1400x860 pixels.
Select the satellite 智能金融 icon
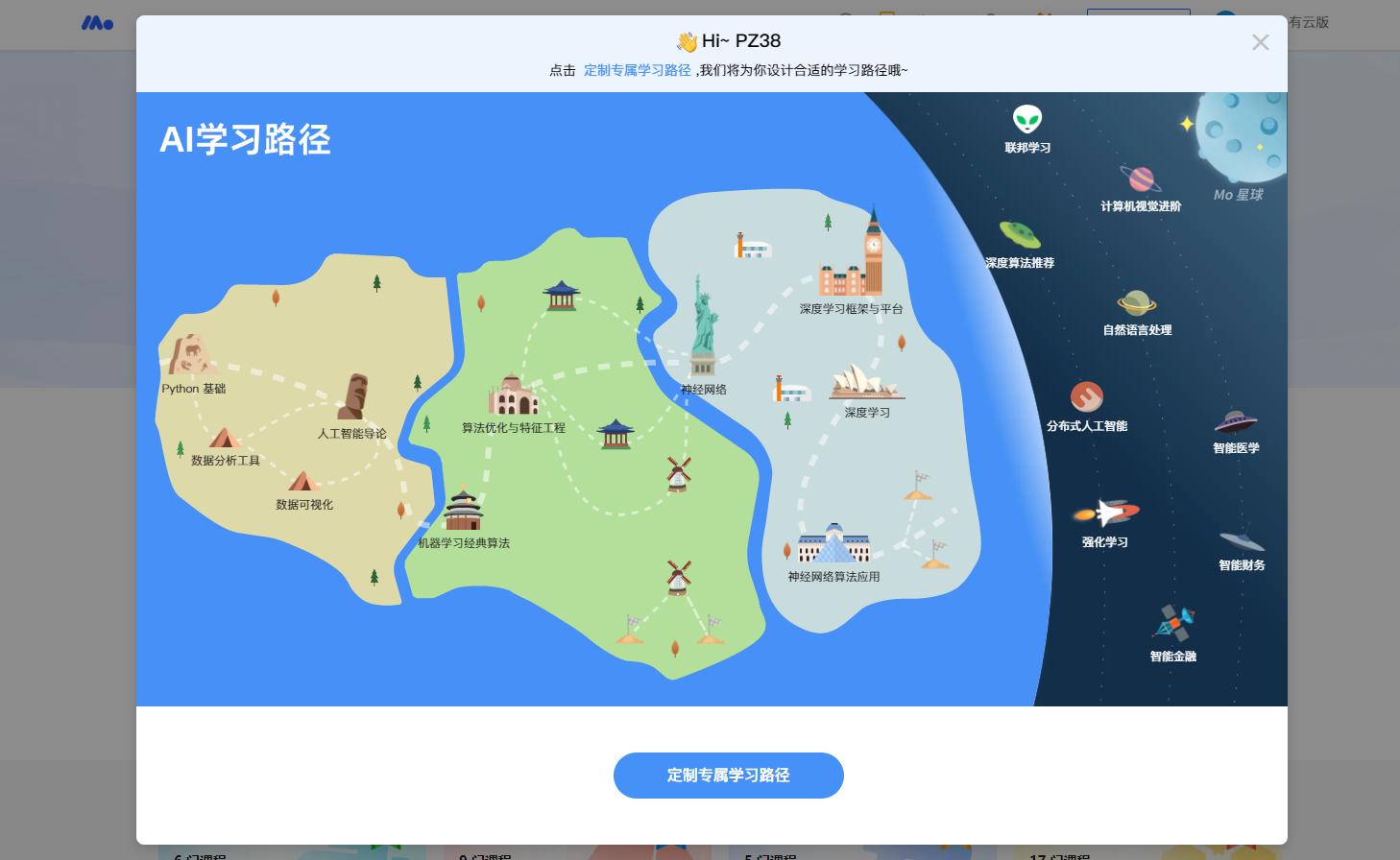pyautogui.click(x=1172, y=625)
